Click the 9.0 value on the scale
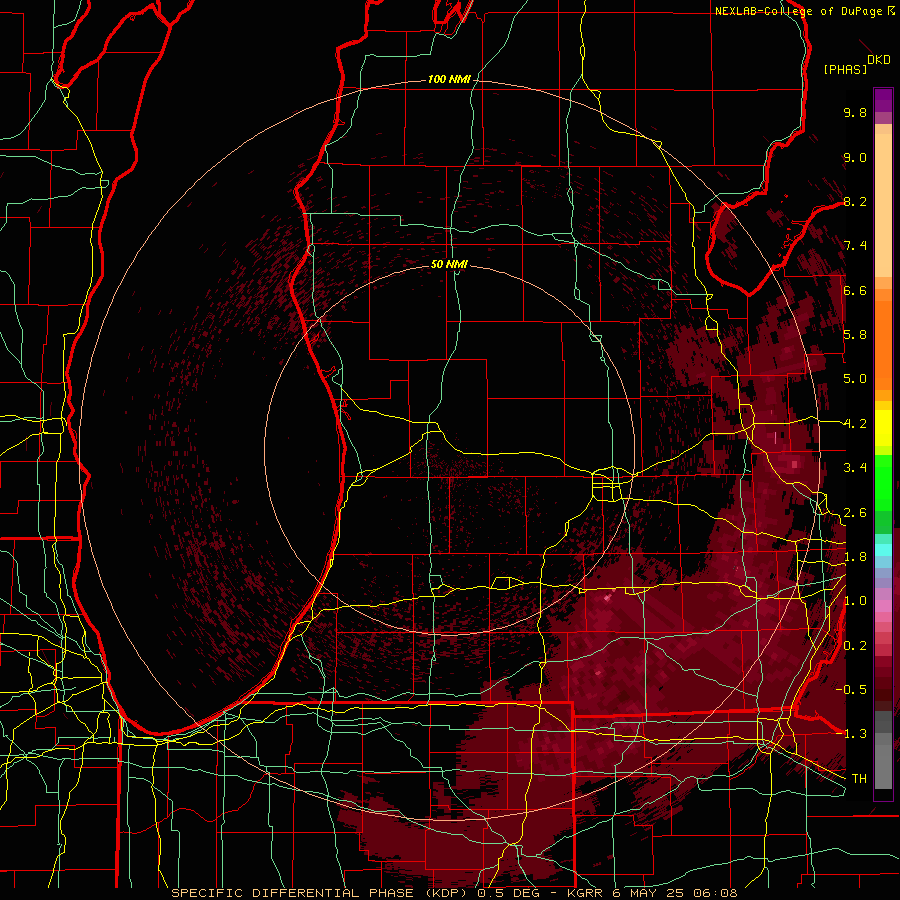 pos(855,157)
